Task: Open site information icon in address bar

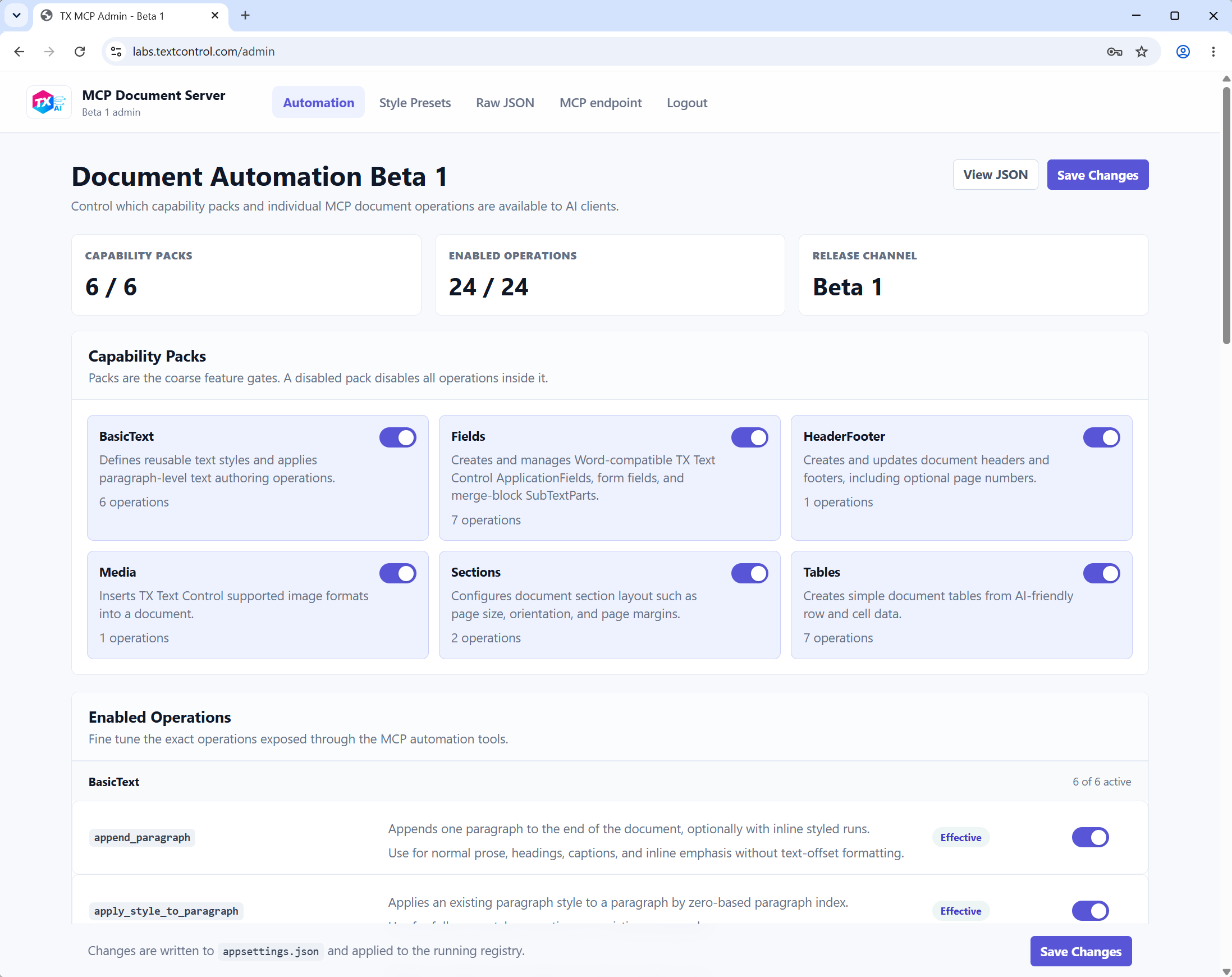Action: [116, 52]
